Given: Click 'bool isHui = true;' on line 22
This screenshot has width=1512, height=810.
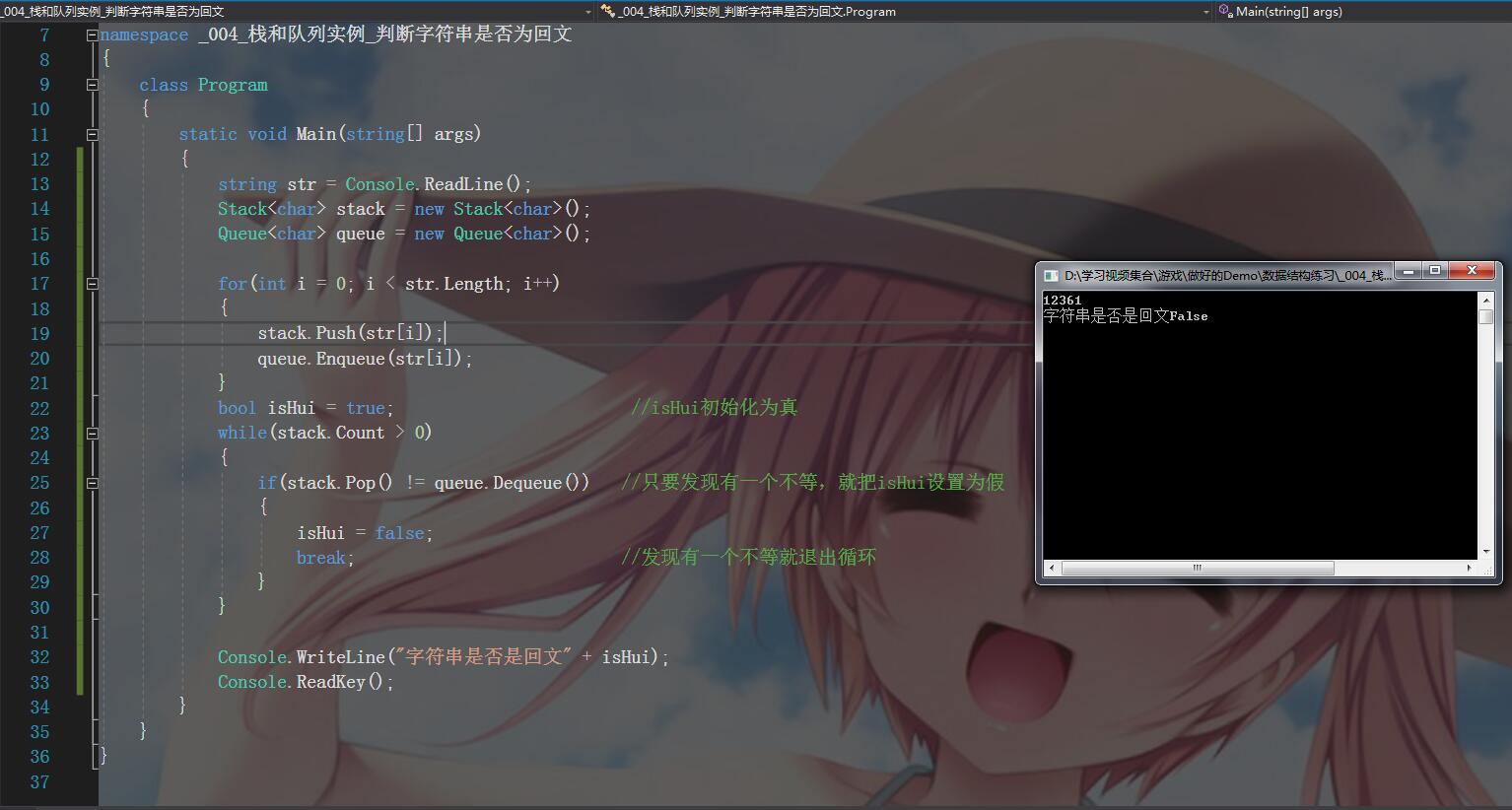Looking at the screenshot, I should 306,408.
